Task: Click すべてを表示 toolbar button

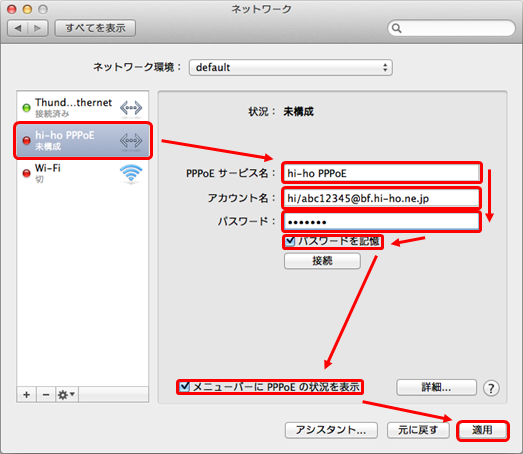Action: tap(95, 28)
